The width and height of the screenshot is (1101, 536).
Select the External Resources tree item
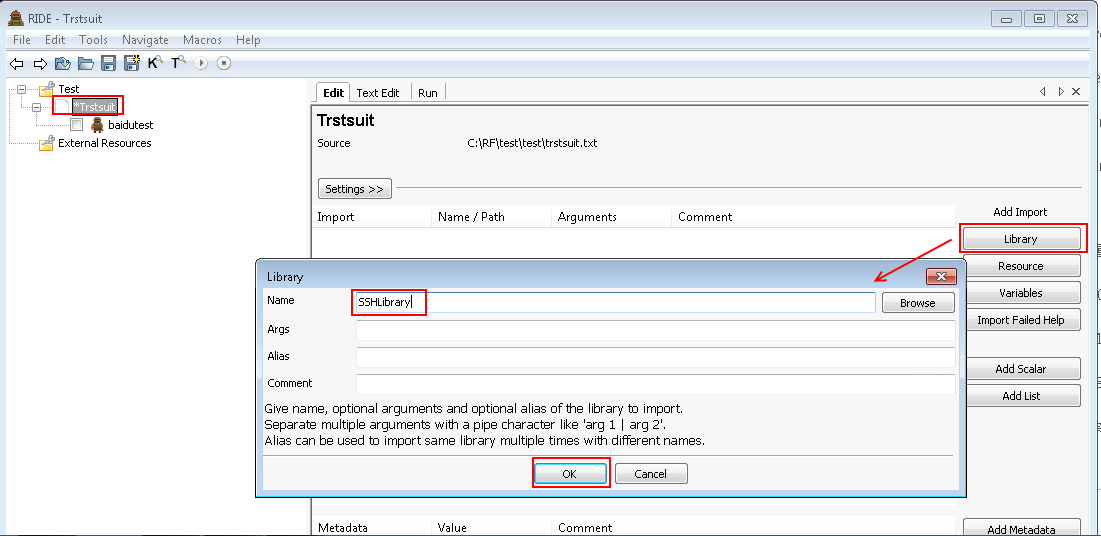[x=105, y=143]
